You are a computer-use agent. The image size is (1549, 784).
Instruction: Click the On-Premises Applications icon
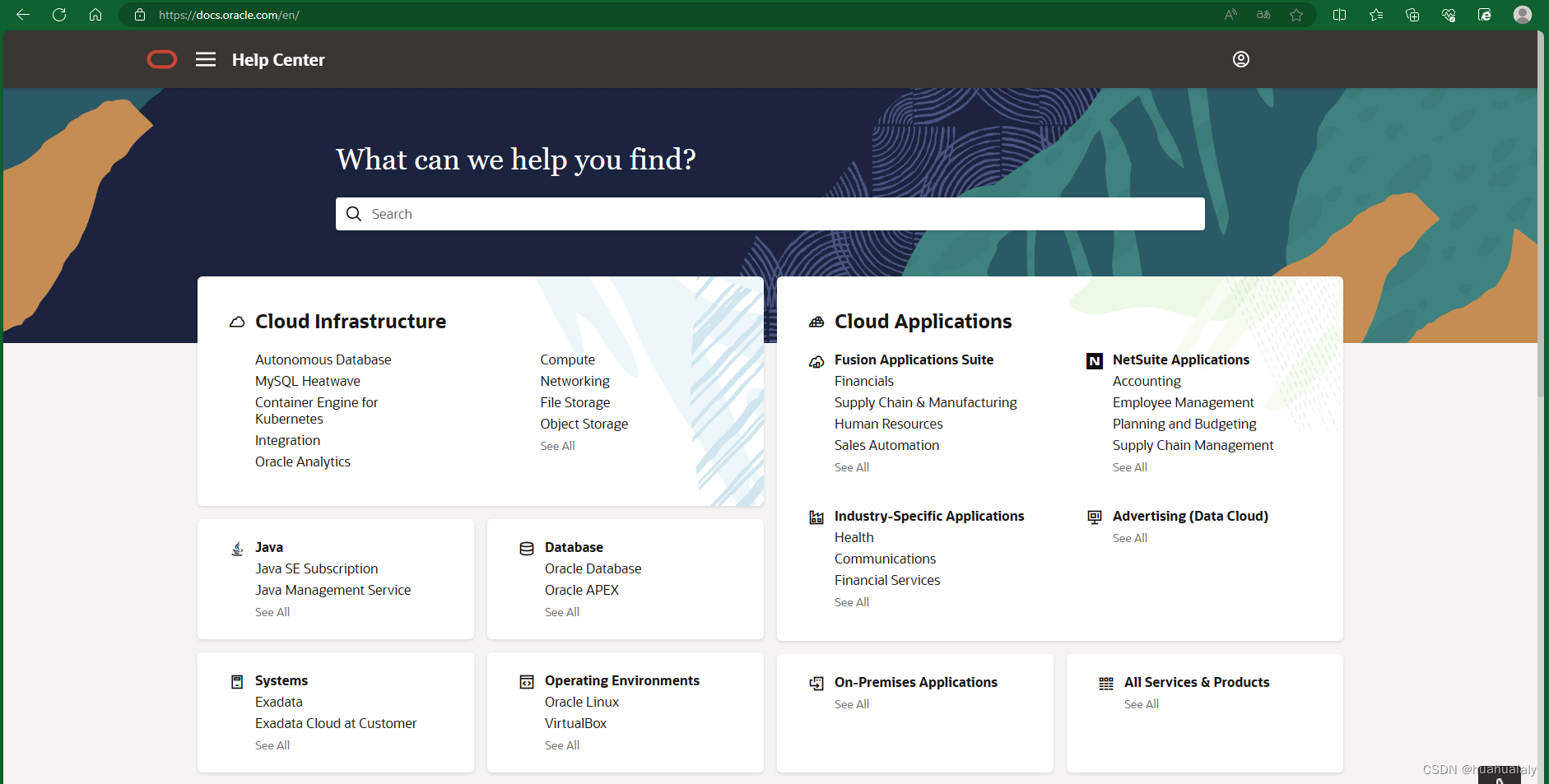(816, 684)
